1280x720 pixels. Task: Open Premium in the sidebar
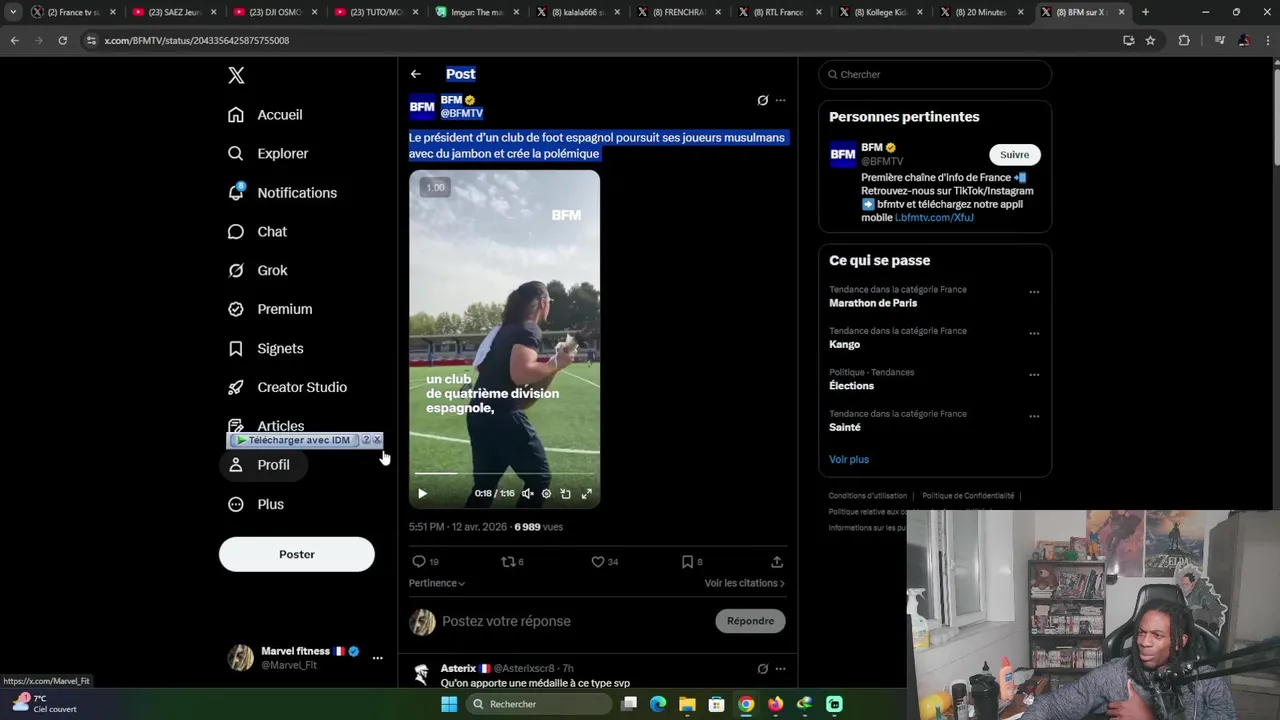(x=270, y=310)
